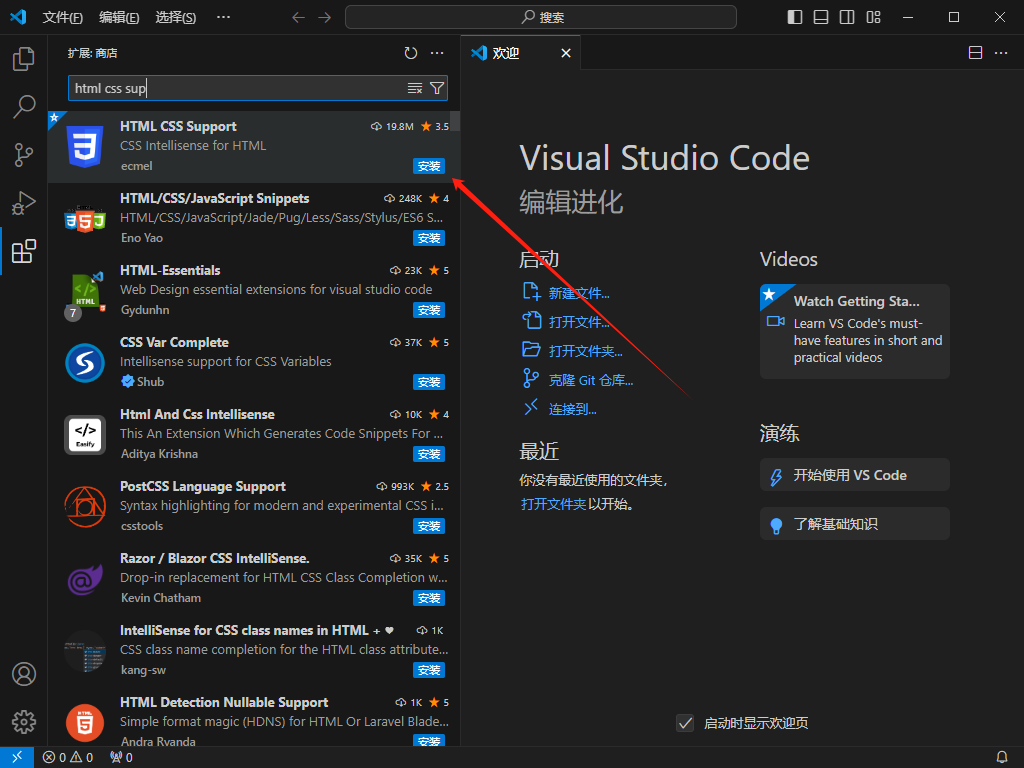Click the title bar 搜索 command center

click(x=541, y=17)
